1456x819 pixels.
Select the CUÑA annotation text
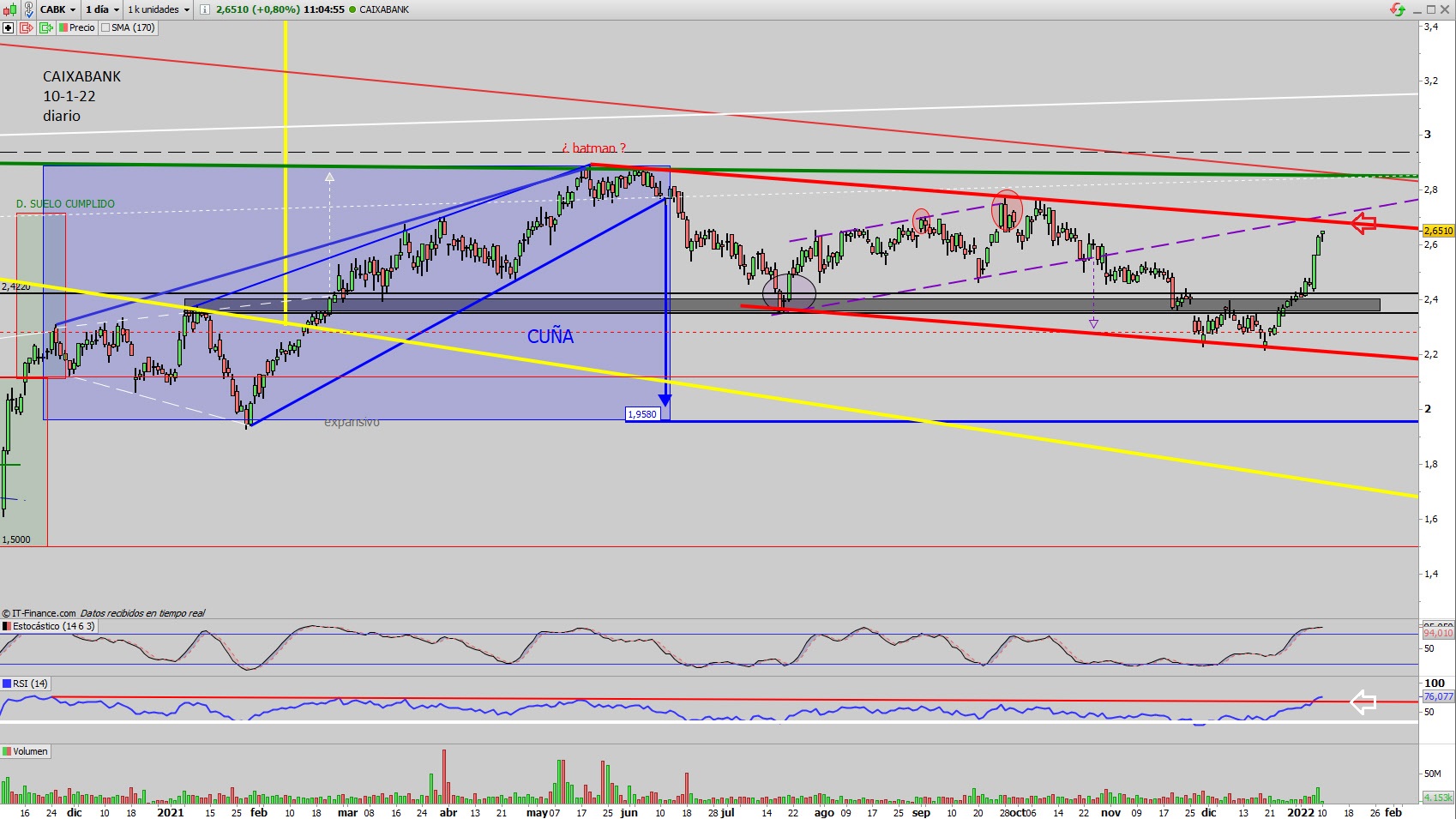(x=551, y=336)
